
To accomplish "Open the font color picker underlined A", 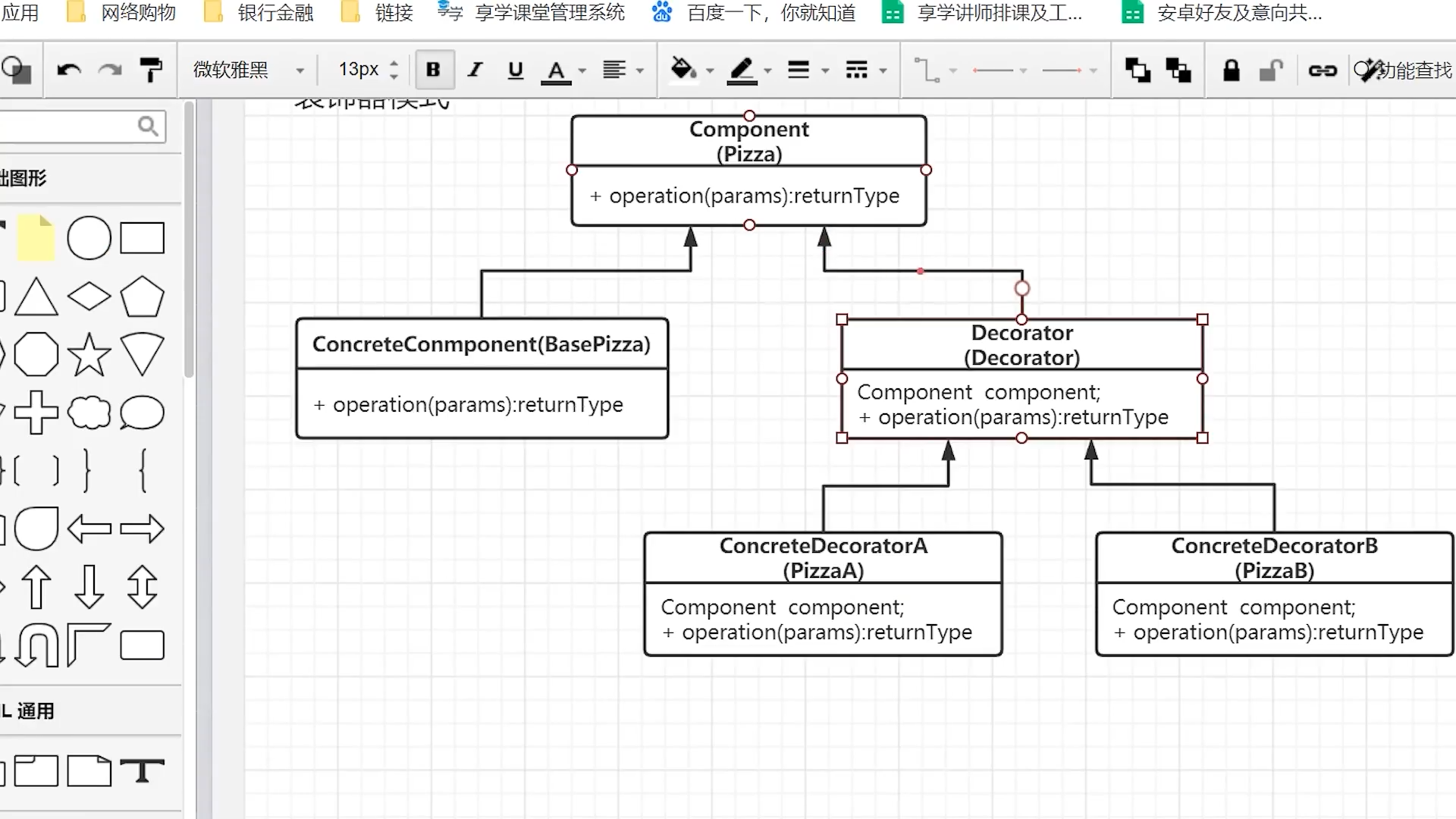I will [x=556, y=71].
